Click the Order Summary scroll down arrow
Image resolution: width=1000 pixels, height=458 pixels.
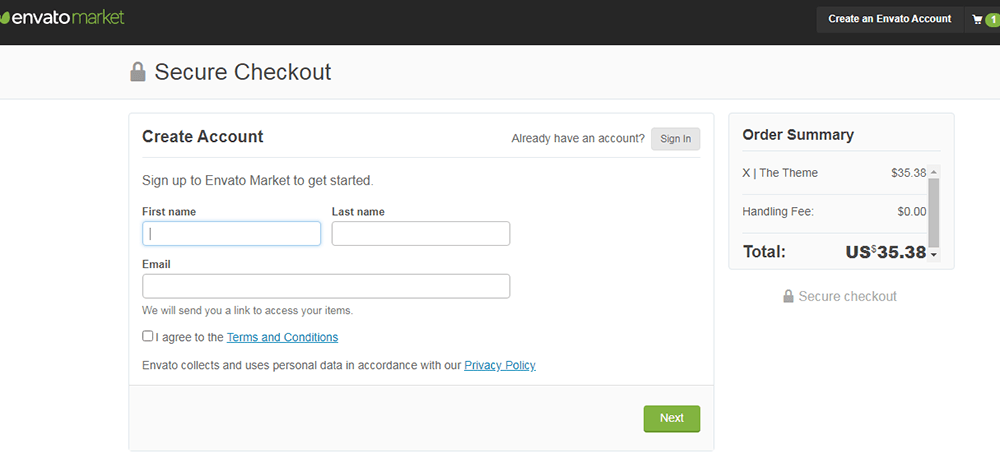934,255
